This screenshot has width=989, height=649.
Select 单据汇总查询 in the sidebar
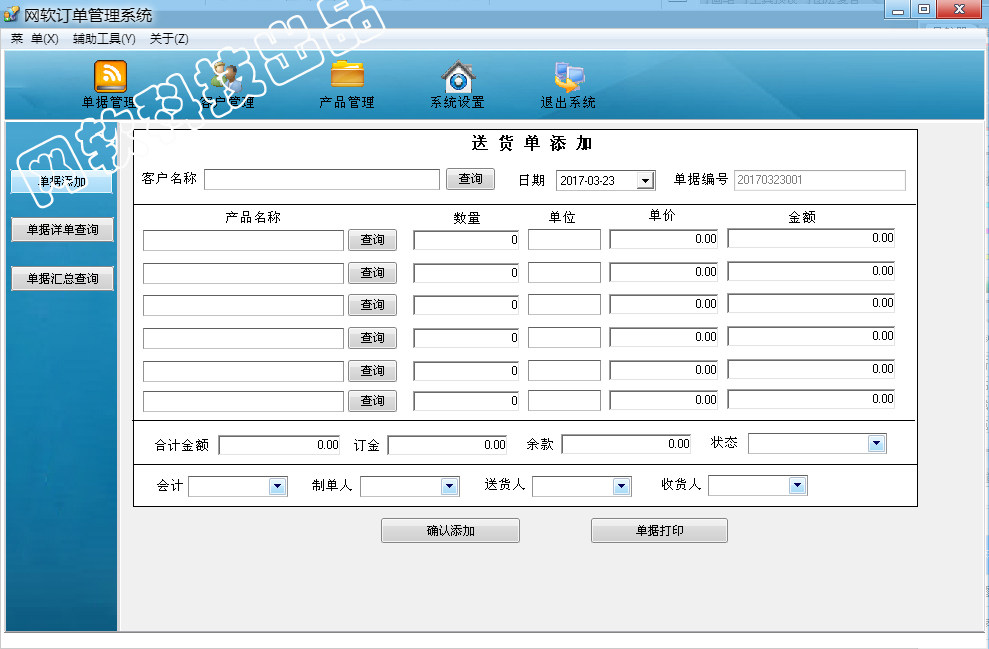coord(62,279)
